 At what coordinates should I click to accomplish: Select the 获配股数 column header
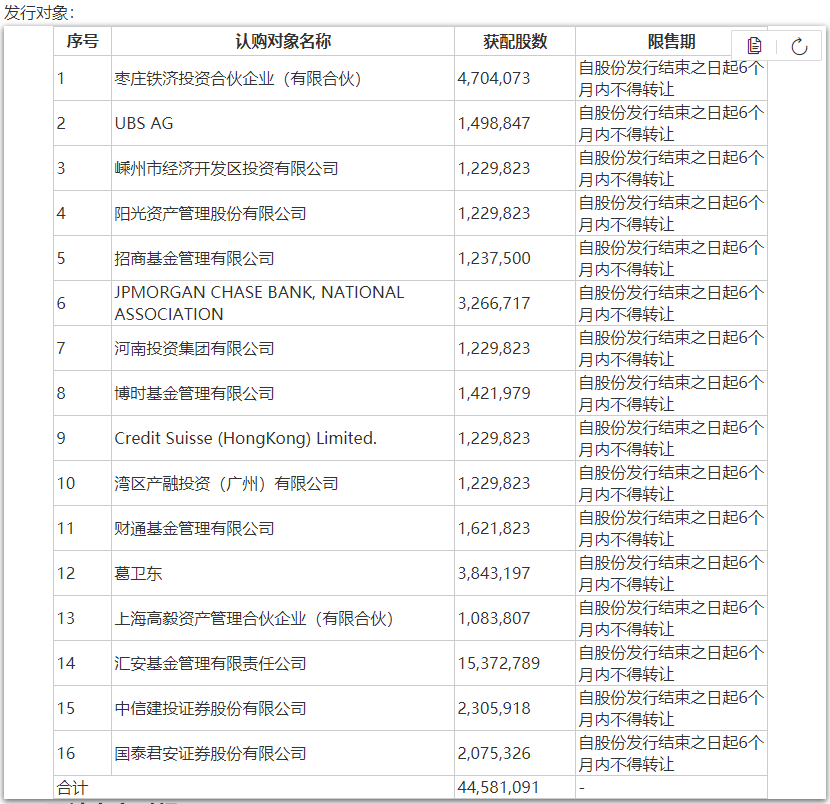tap(515, 41)
